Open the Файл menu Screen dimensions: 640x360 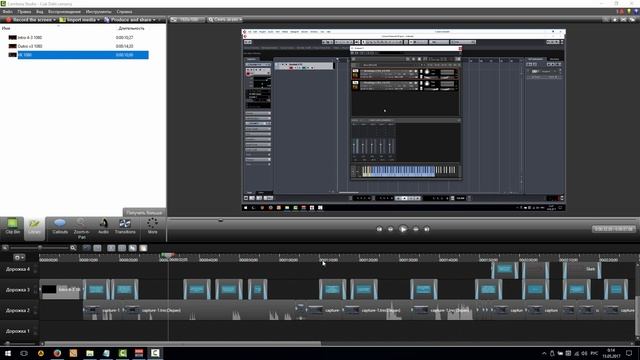point(7,11)
